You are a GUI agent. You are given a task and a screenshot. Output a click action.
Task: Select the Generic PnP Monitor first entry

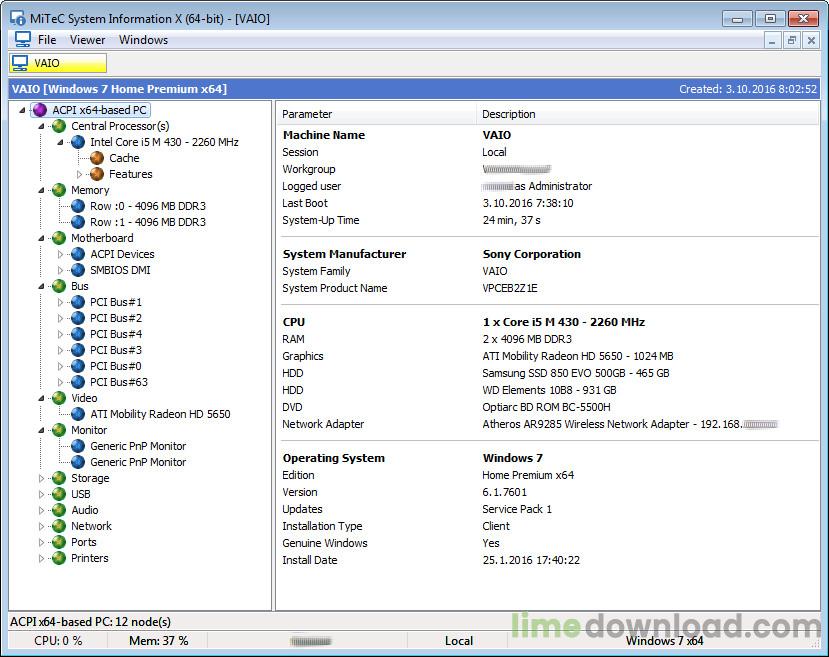(138, 446)
